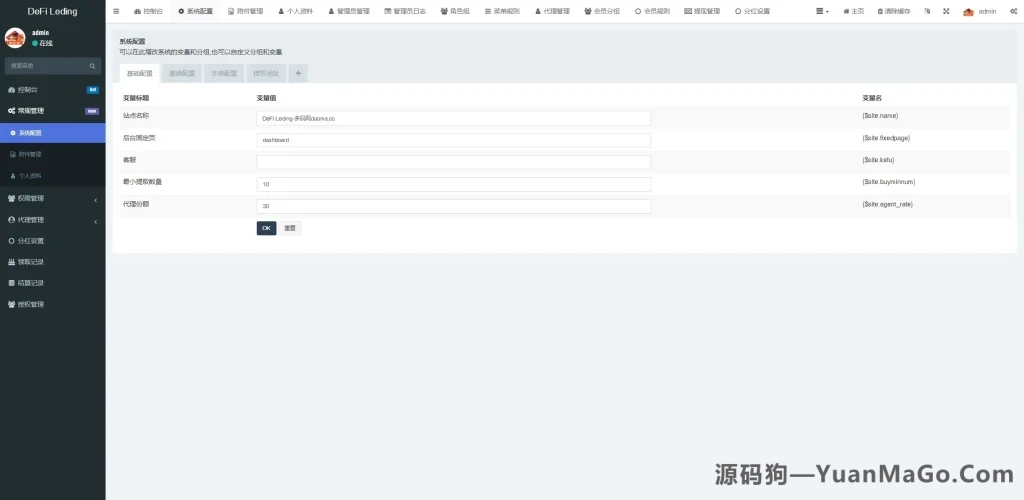The height and width of the screenshot is (500, 1024).
Task: Click the OK submit button
Action: (266, 228)
